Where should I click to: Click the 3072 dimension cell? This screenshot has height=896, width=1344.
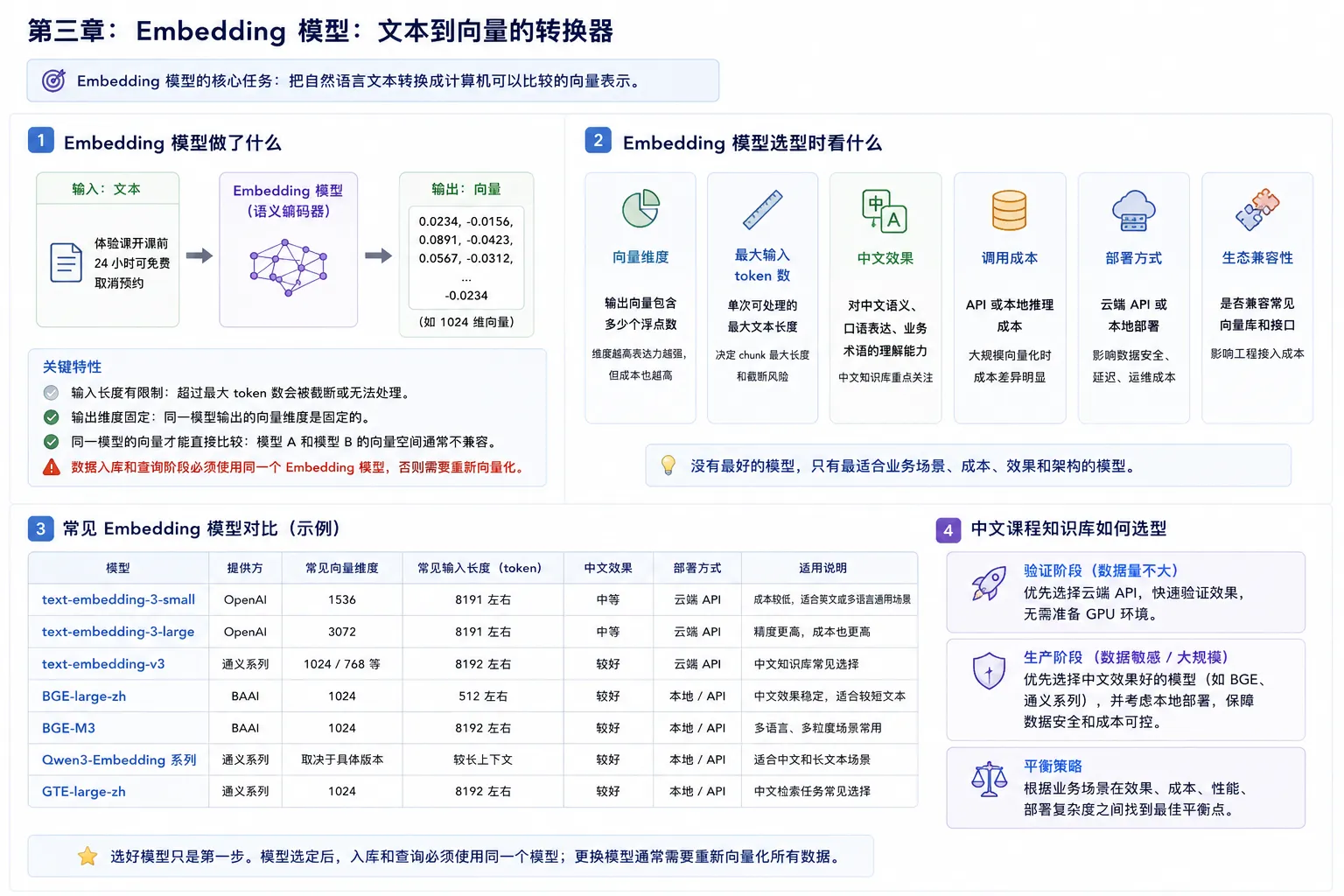[x=342, y=632]
